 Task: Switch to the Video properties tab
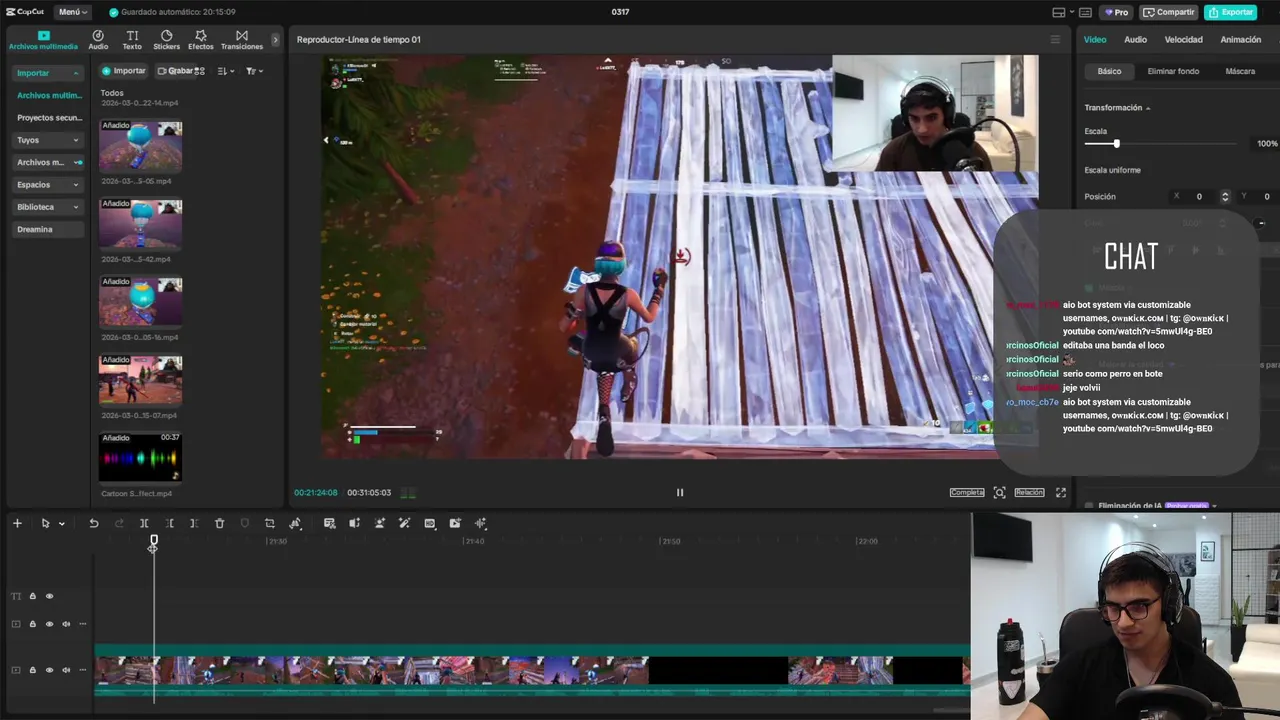(x=1095, y=40)
